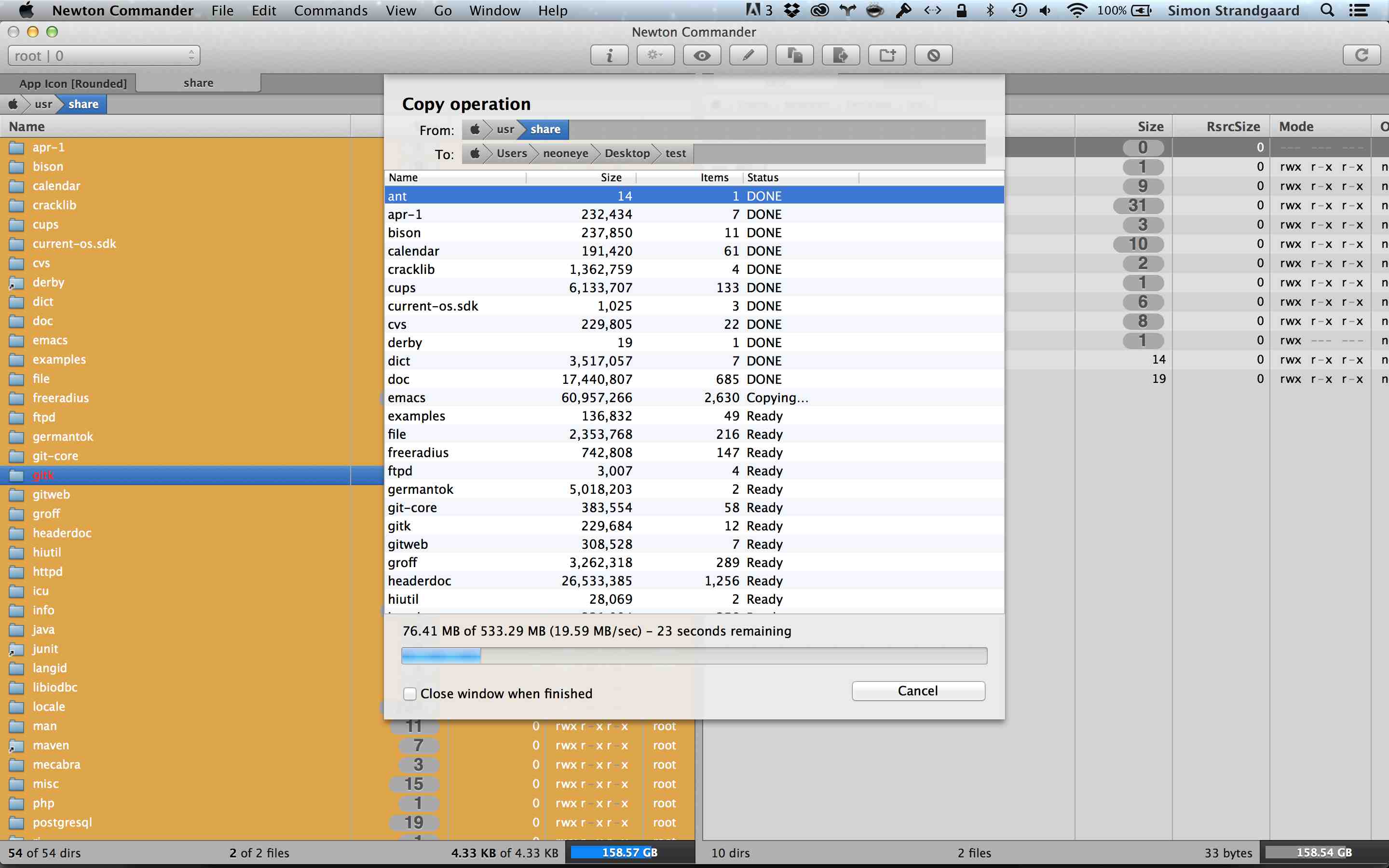This screenshot has height=868, width=1389.
Task: Select the germantok row in copy list
Action: click(694, 489)
